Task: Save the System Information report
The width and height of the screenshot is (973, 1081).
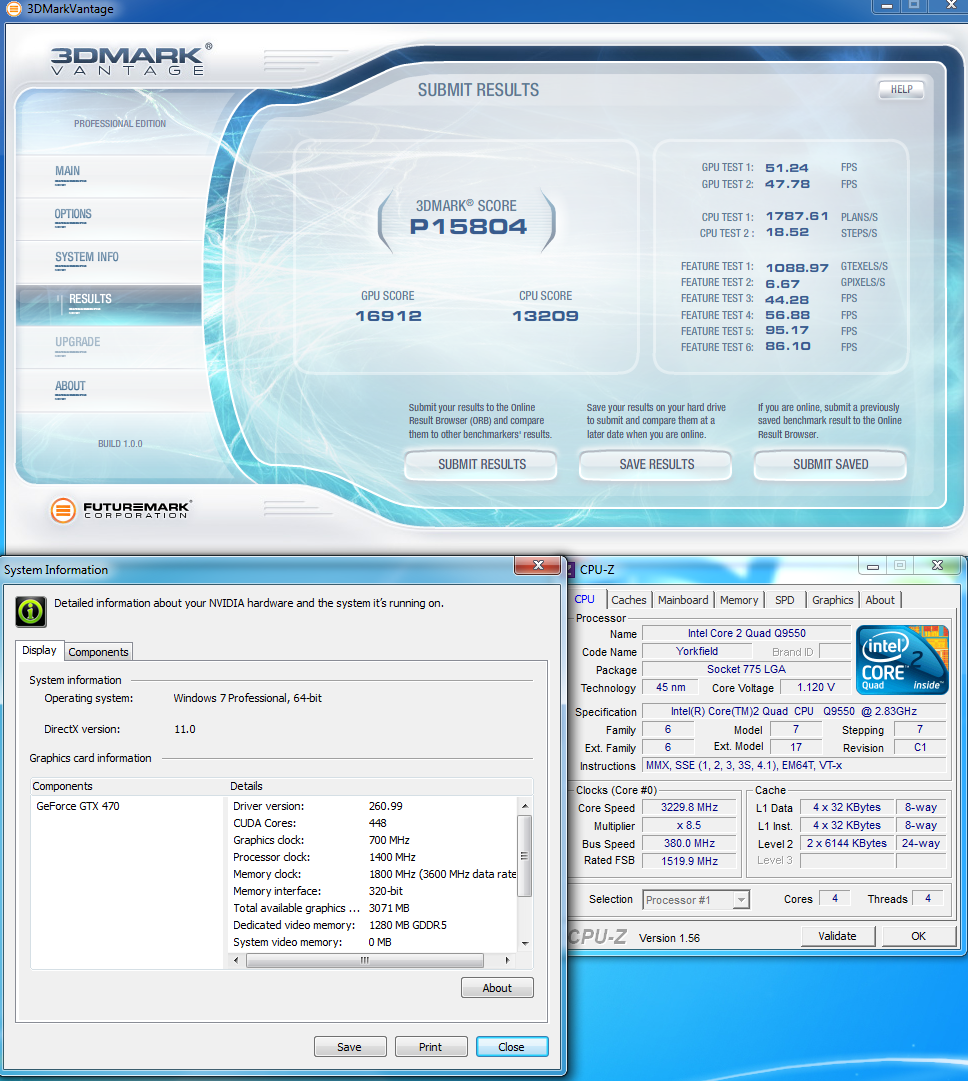Action: click(350, 1047)
